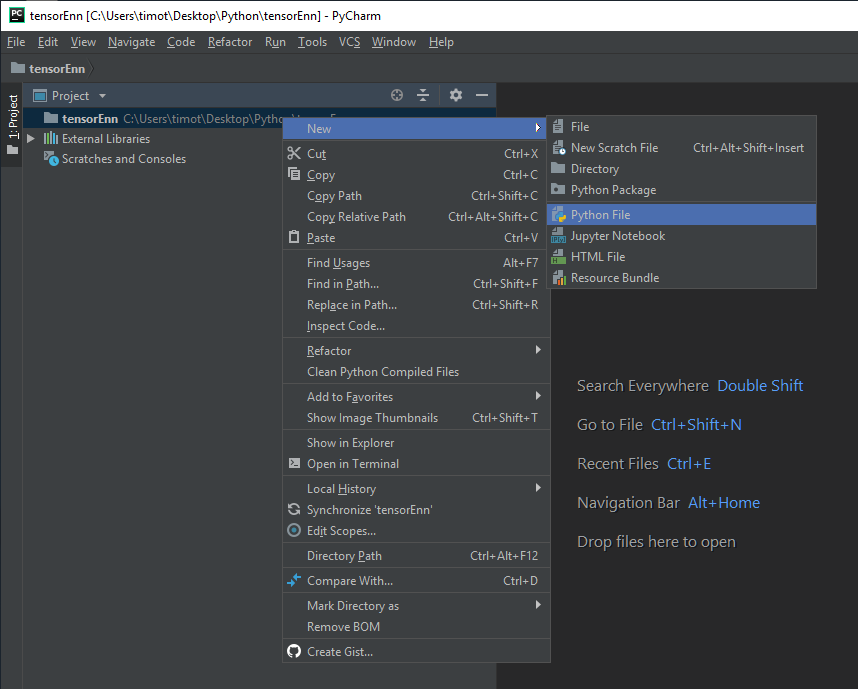
Task: Open the Project view dropdown arrow
Action: coord(102,96)
